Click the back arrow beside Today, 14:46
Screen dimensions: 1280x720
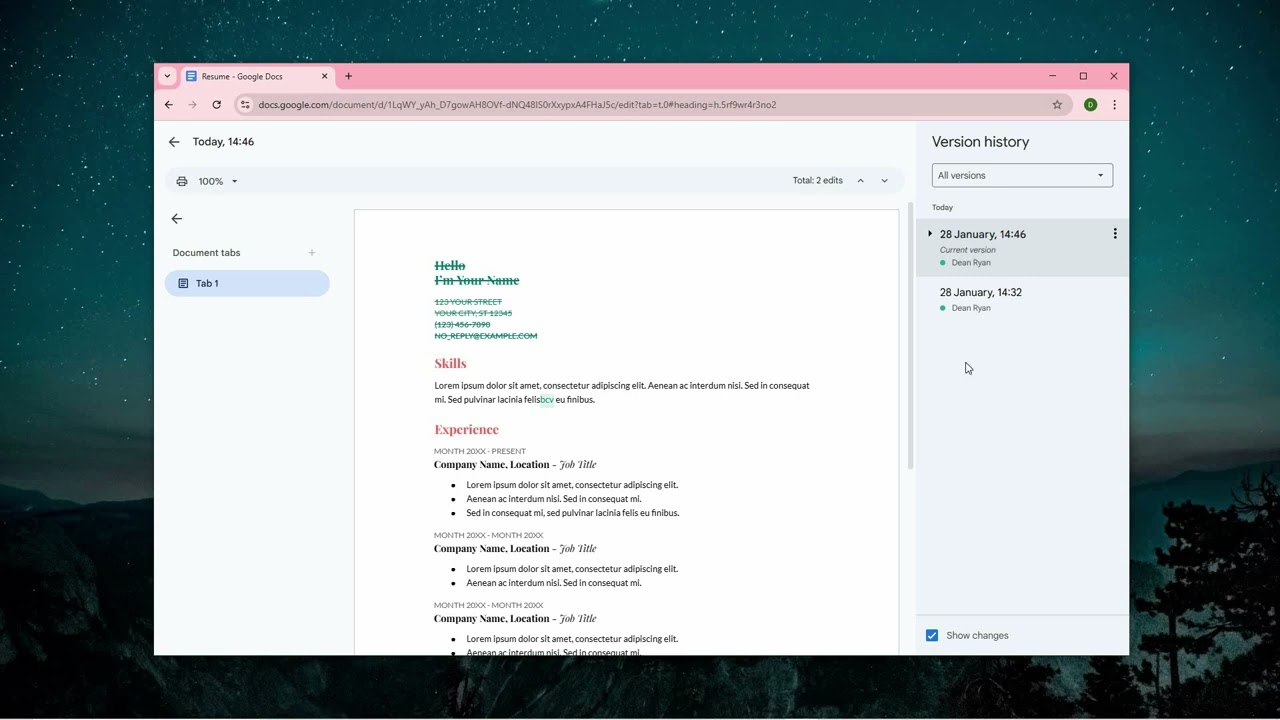(174, 142)
